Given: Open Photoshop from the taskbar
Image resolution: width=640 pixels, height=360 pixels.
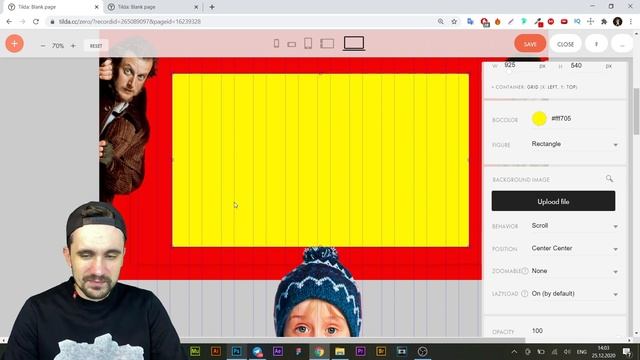Looking at the screenshot, I should tap(236, 351).
